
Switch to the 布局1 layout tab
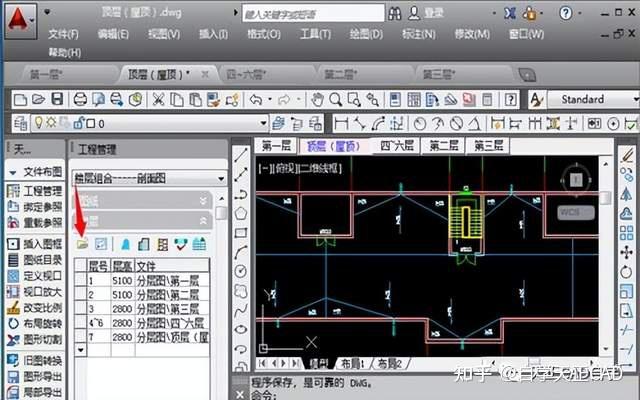[352, 363]
